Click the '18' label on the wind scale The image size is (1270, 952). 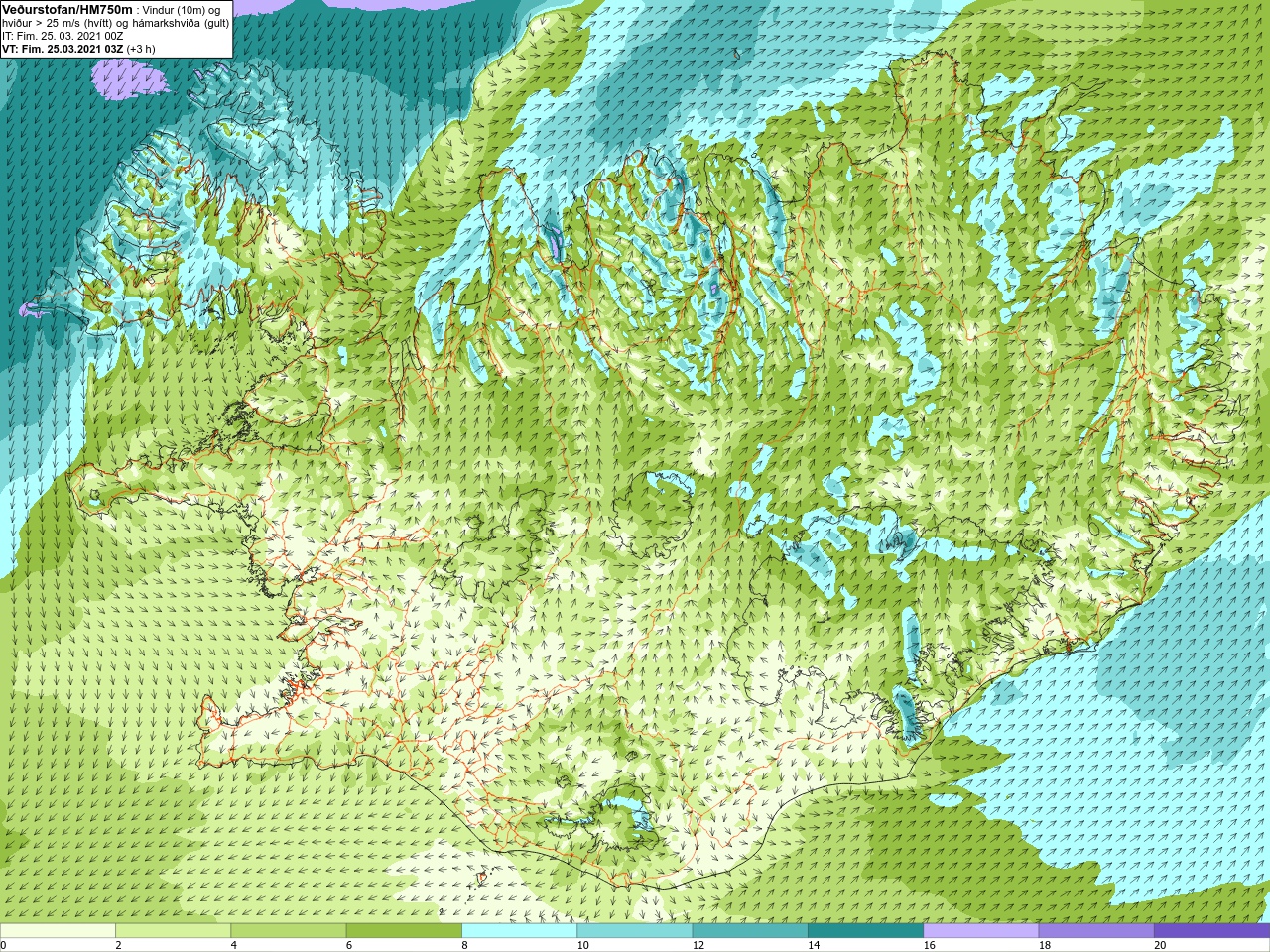1044,945
